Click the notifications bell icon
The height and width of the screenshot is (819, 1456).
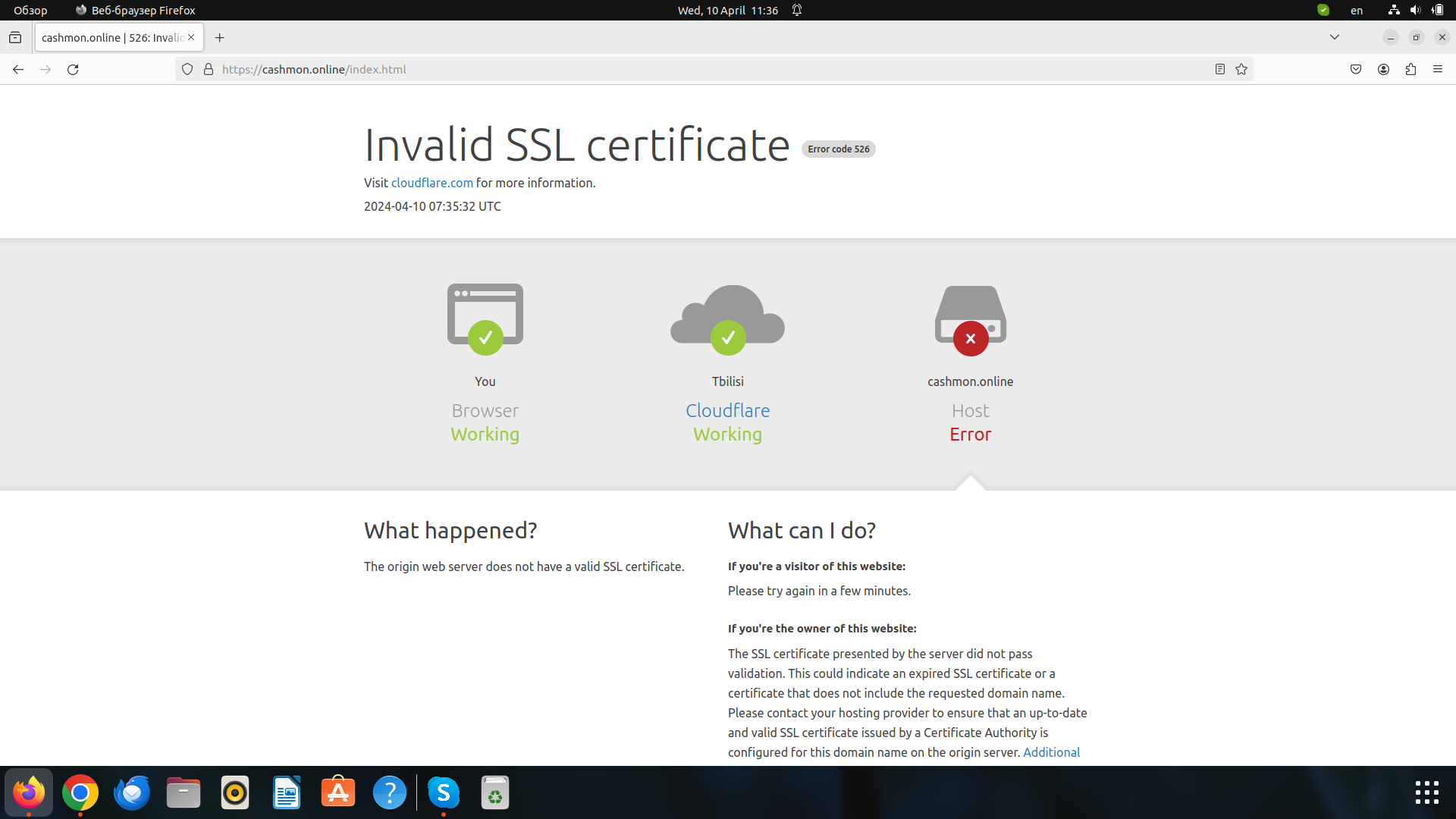coord(797,10)
